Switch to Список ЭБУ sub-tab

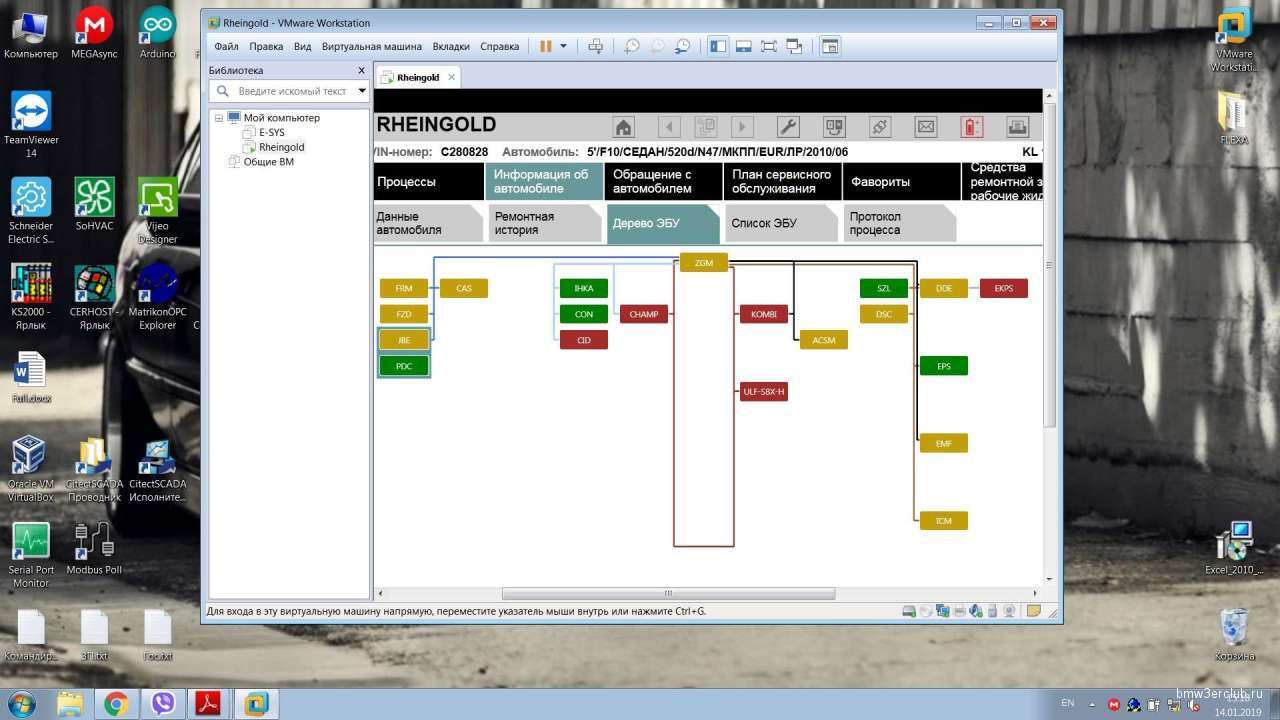pyautogui.click(x=782, y=223)
